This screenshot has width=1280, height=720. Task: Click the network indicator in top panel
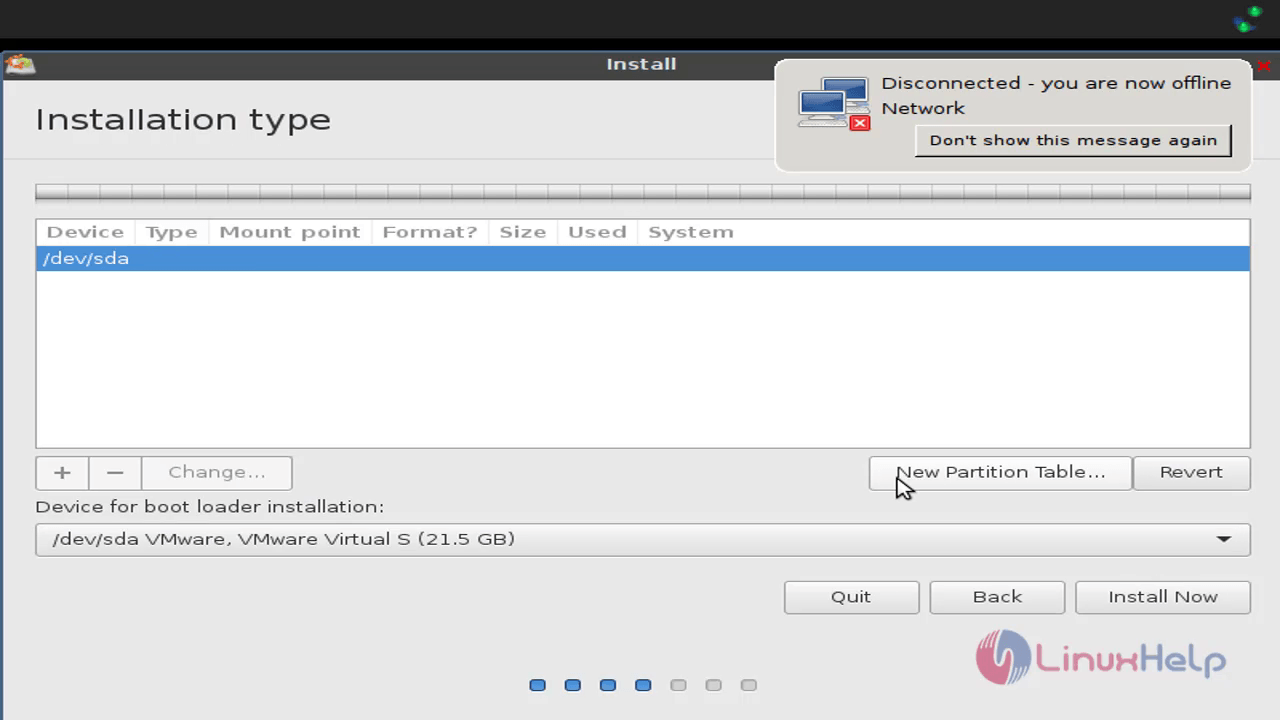(x=1248, y=19)
